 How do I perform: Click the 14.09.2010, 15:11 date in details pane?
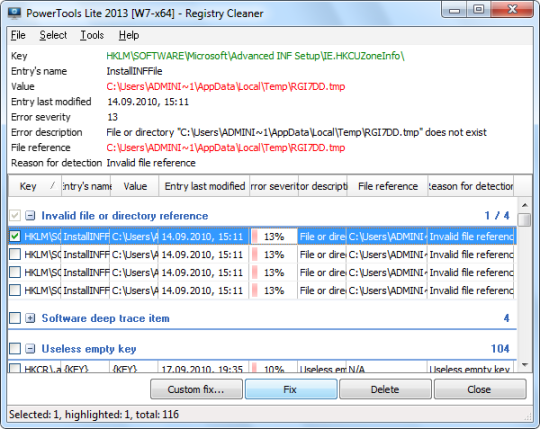[148, 102]
